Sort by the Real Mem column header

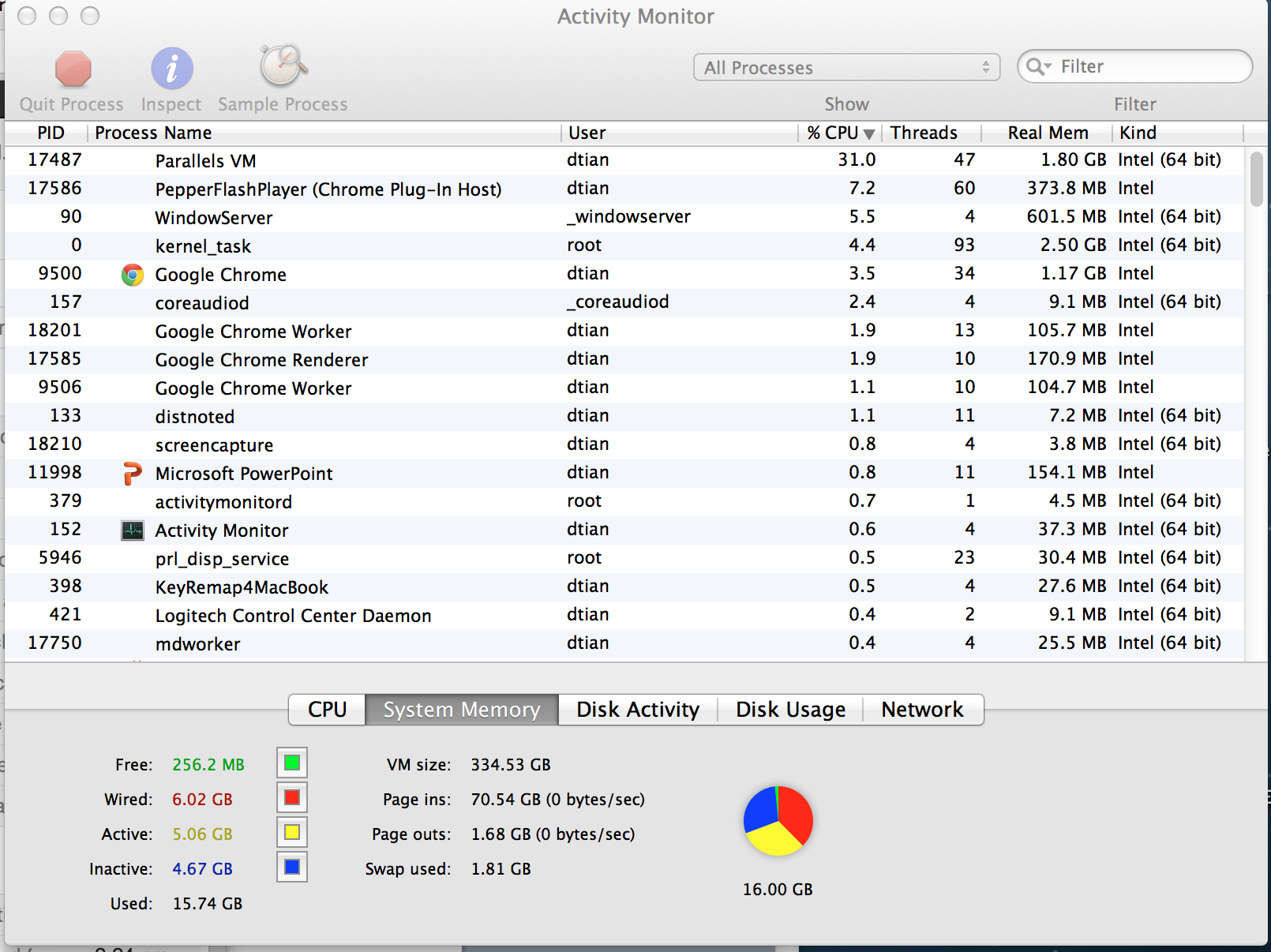(1048, 133)
